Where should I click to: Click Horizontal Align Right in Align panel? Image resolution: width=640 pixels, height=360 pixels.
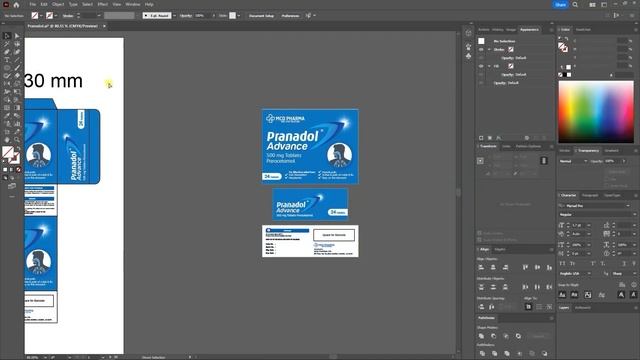[505, 267]
